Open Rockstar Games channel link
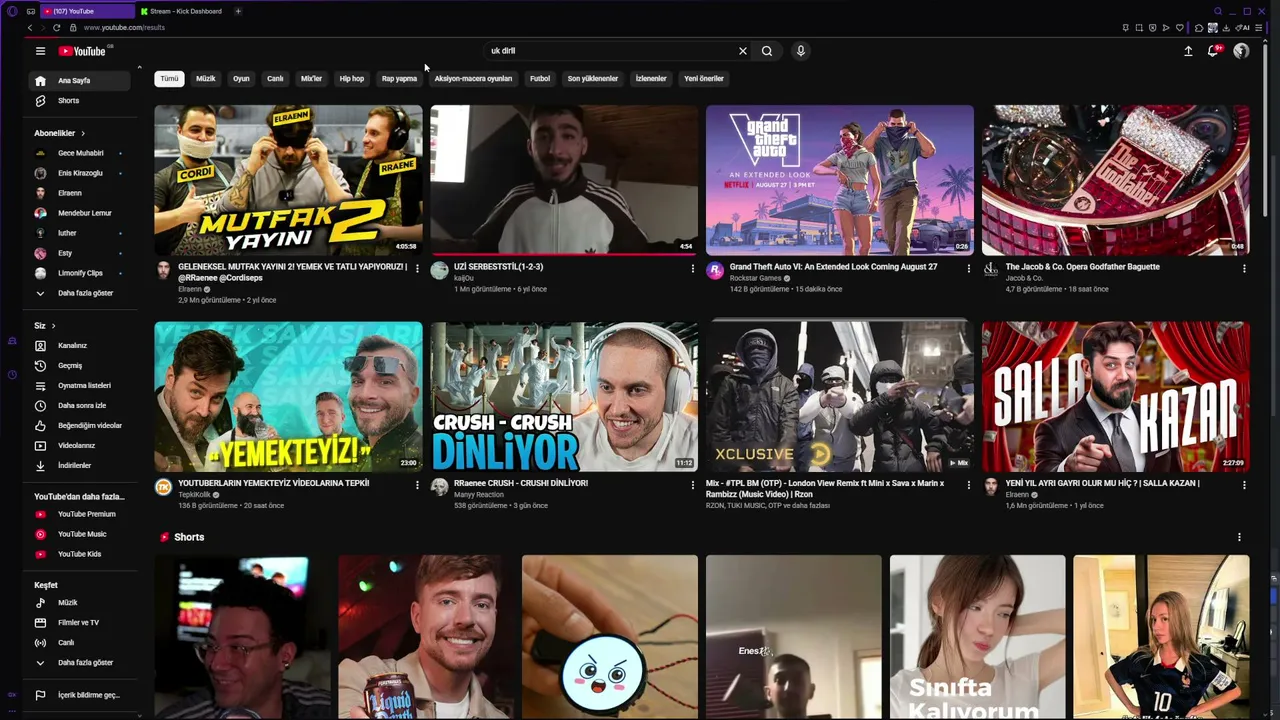The height and width of the screenshot is (720, 1280). coord(755,278)
